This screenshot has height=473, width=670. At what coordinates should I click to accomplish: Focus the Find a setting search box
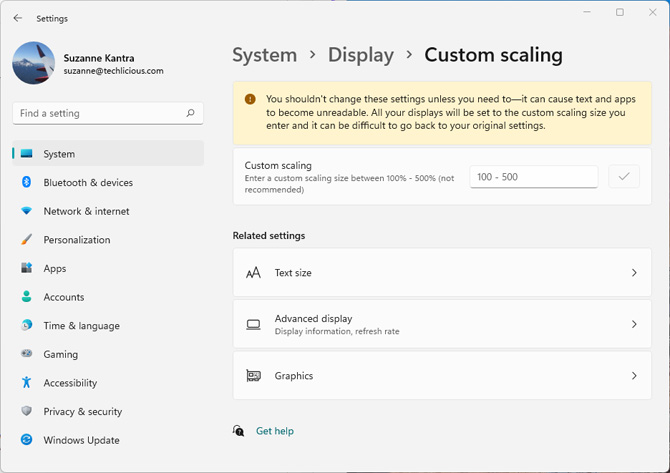[108, 113]
